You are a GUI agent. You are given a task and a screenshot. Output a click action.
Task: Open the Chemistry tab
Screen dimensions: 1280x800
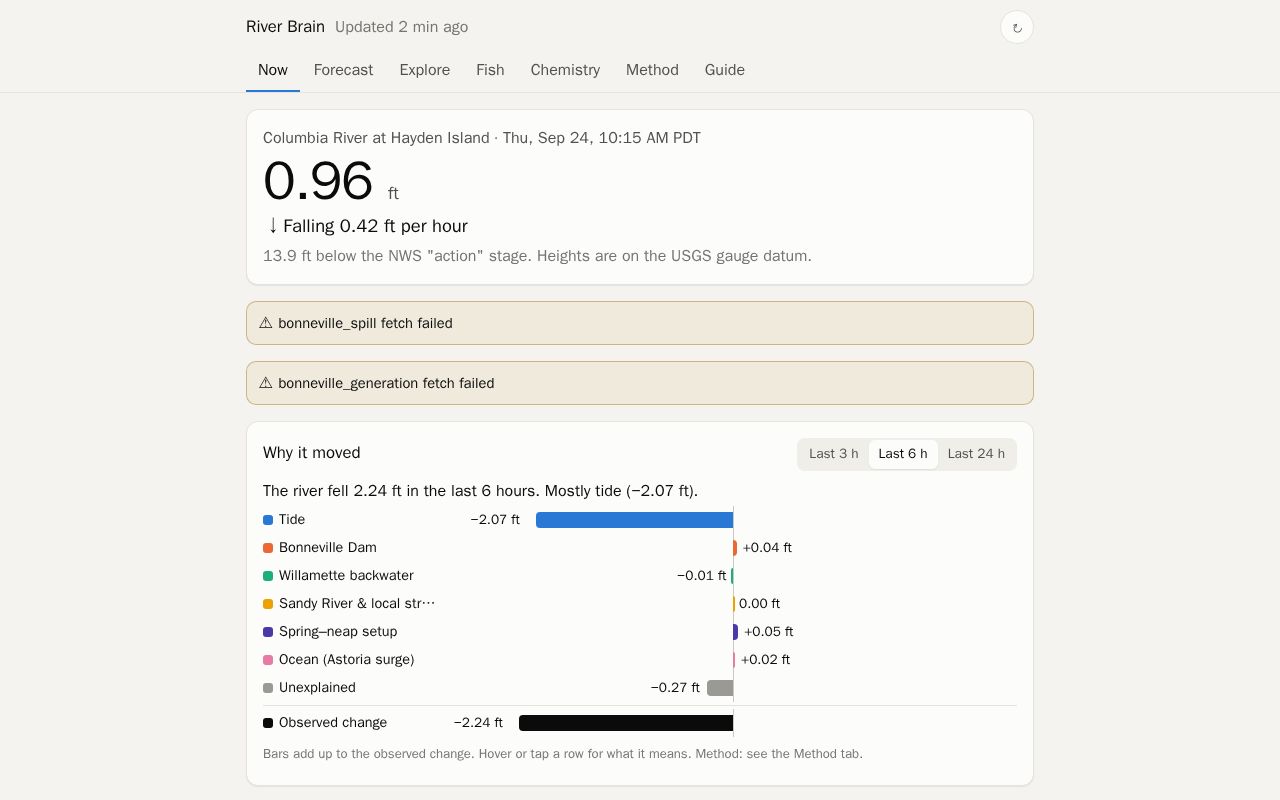click(565, 70)
